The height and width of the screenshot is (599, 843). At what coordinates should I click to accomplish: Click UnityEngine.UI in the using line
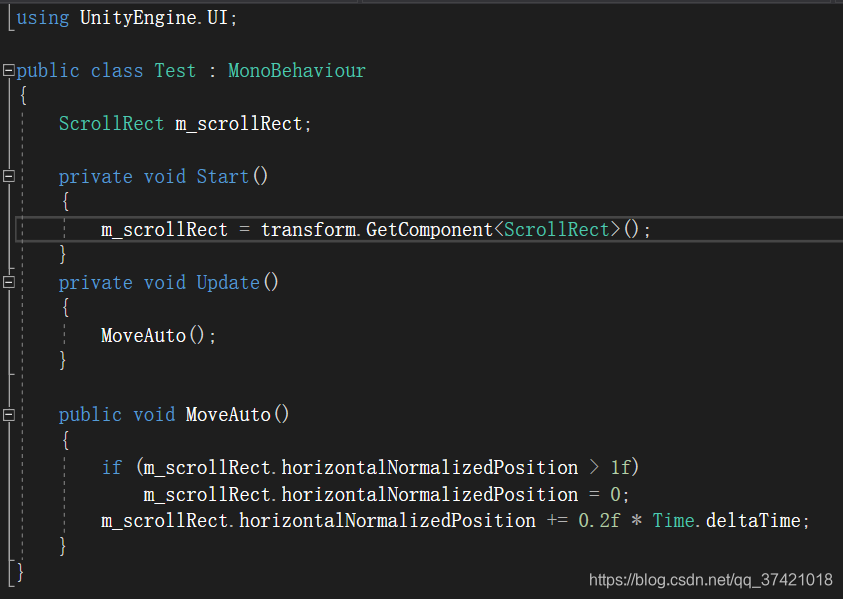pyautogui.click(x=154, y=18)
